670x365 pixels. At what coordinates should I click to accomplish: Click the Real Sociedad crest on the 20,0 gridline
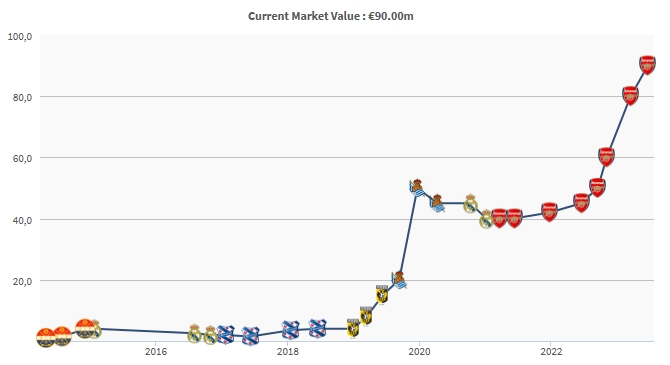(399, 280)
